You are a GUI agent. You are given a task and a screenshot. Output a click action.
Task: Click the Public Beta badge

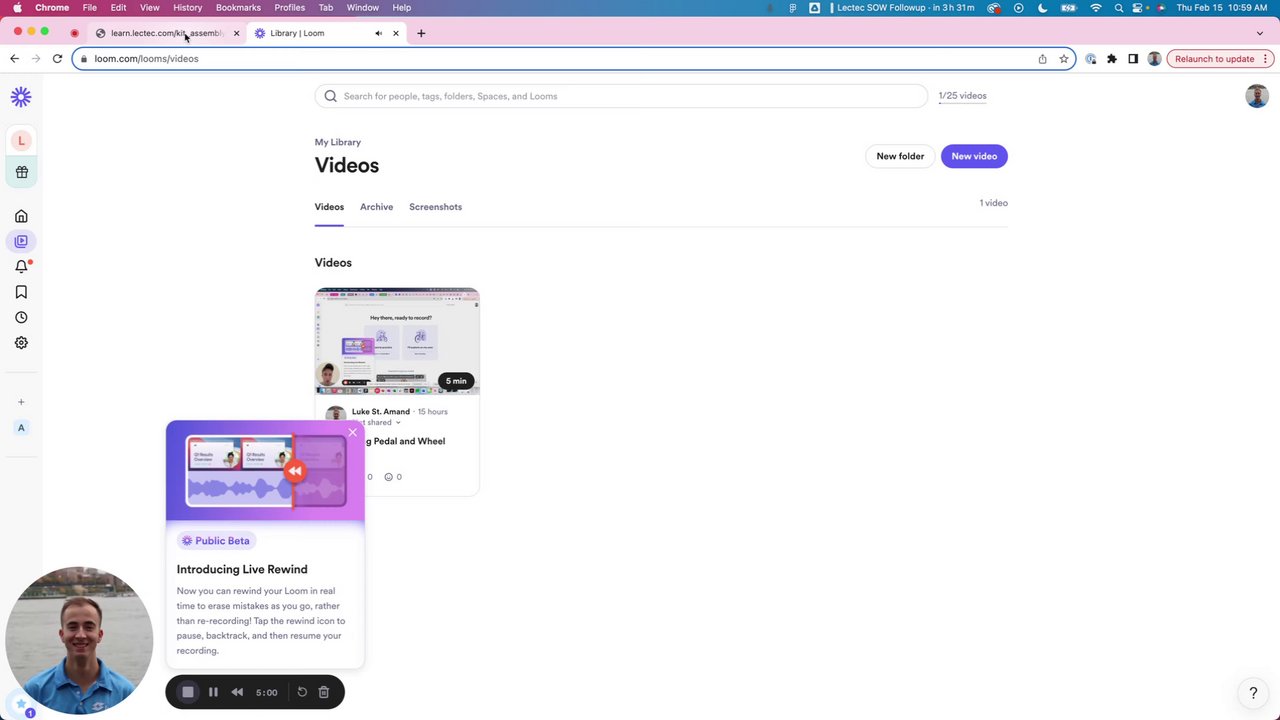[215, 541]
